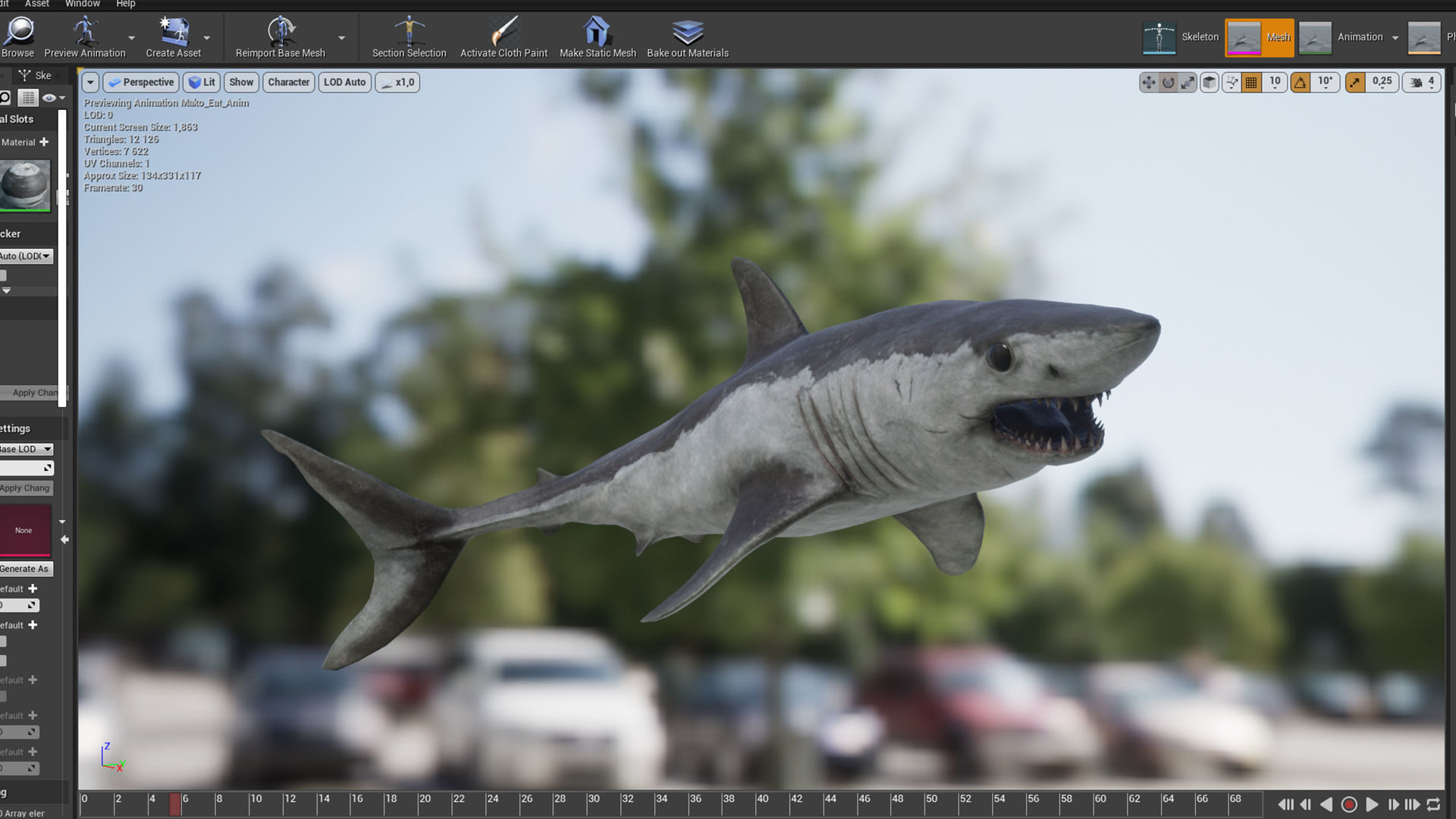Expand Preview Animation dropdown arrow
Viewport: 1456px width, 819px height.
tap(131, 38)
